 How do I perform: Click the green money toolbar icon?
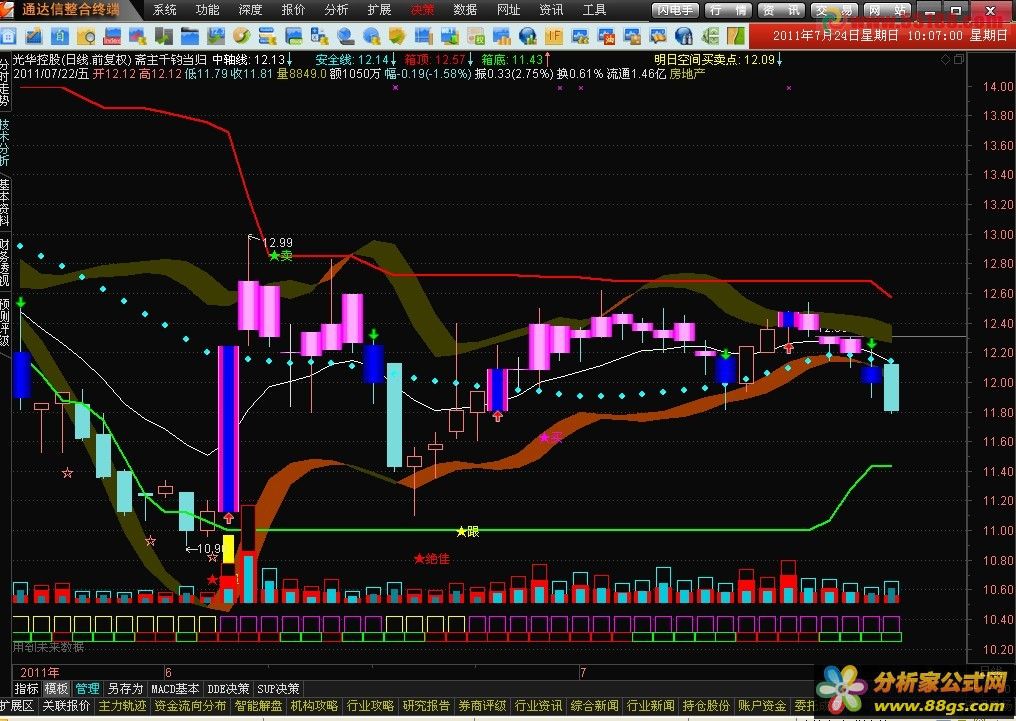(x=710, y=36)
